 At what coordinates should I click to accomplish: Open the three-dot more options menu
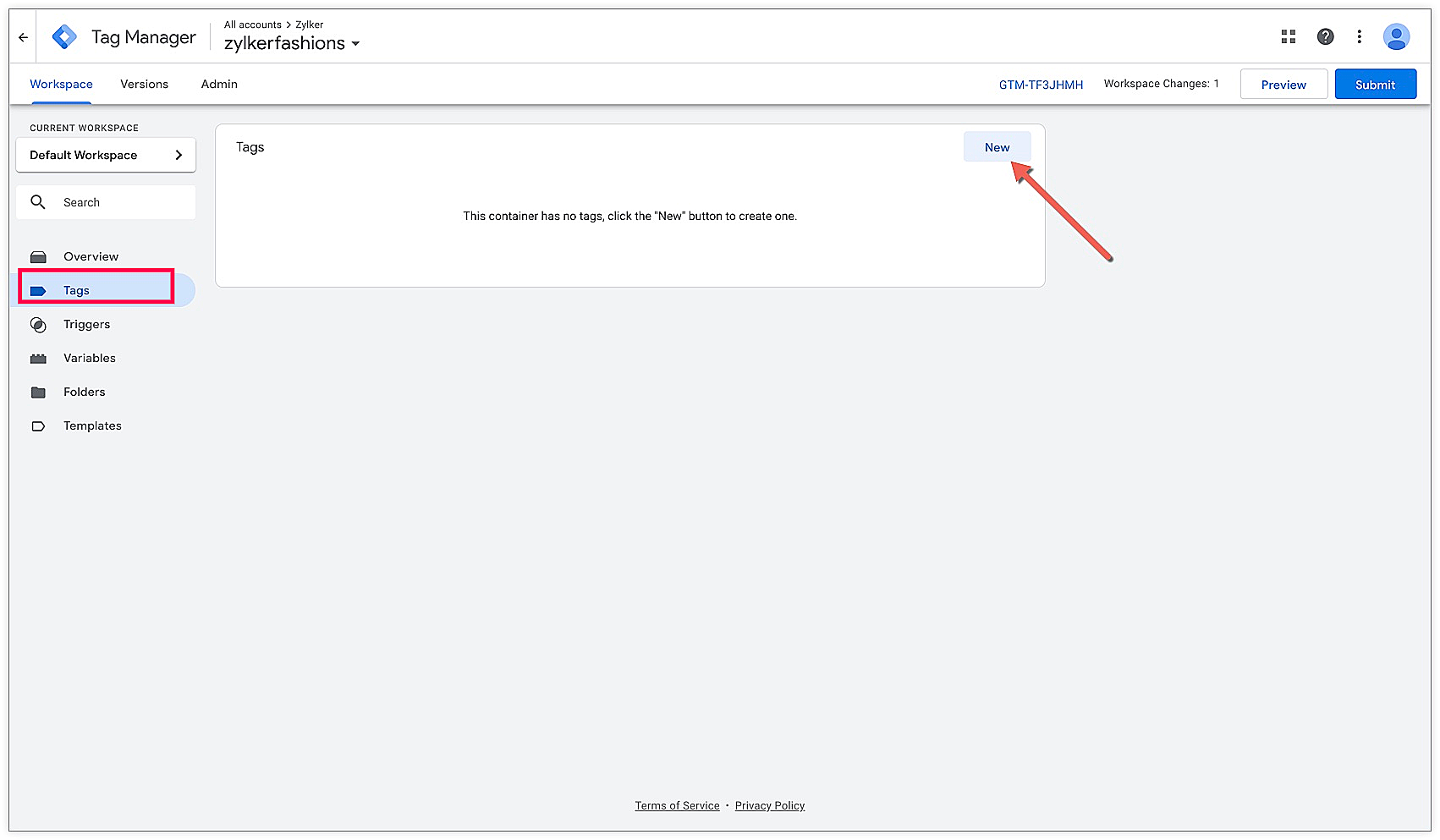1360,36
